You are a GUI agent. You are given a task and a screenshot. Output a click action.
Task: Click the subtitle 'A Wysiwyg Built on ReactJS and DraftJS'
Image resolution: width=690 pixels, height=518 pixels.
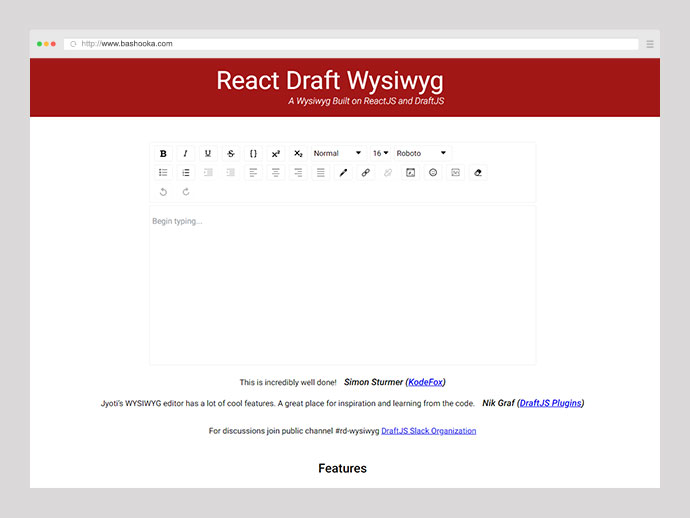[366, 101]
